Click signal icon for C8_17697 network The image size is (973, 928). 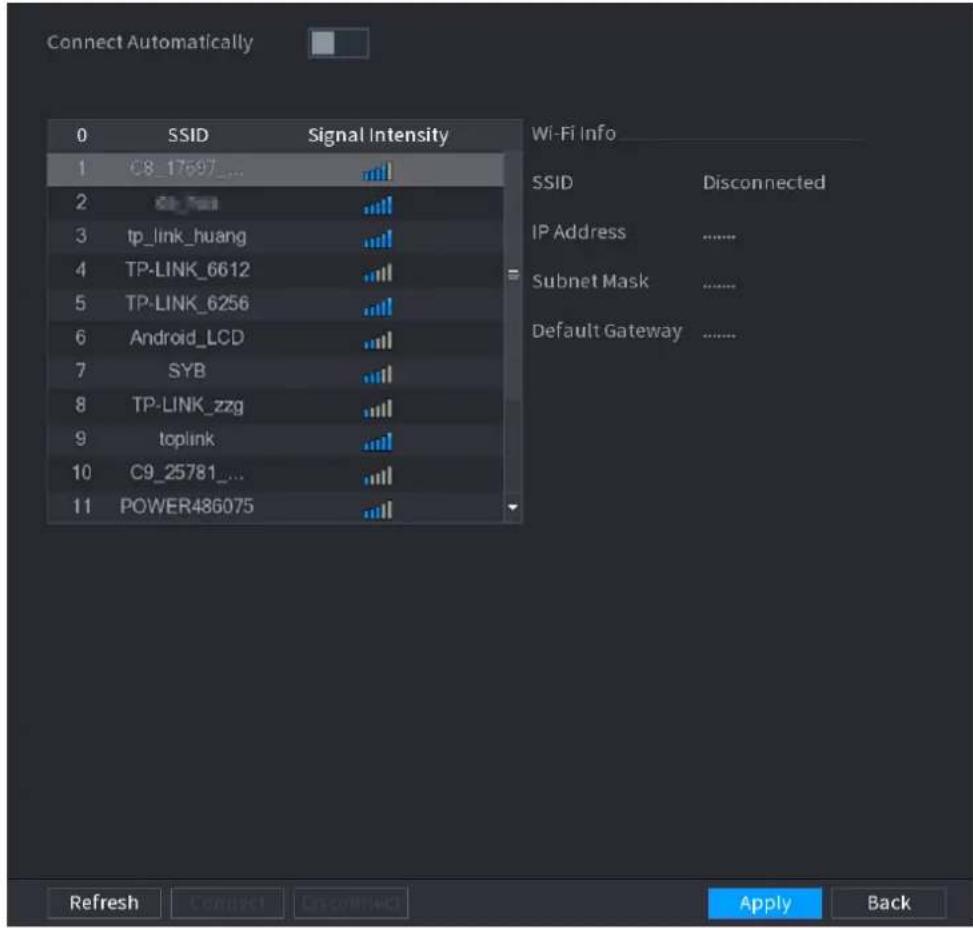pos(378,171)
